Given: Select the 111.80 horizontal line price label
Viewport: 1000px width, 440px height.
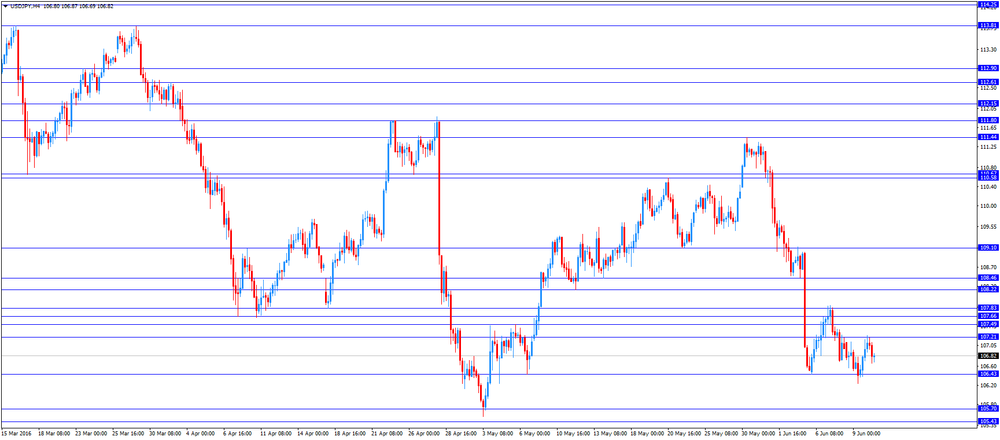Looking at the screenshot, I should click(988, 121).
